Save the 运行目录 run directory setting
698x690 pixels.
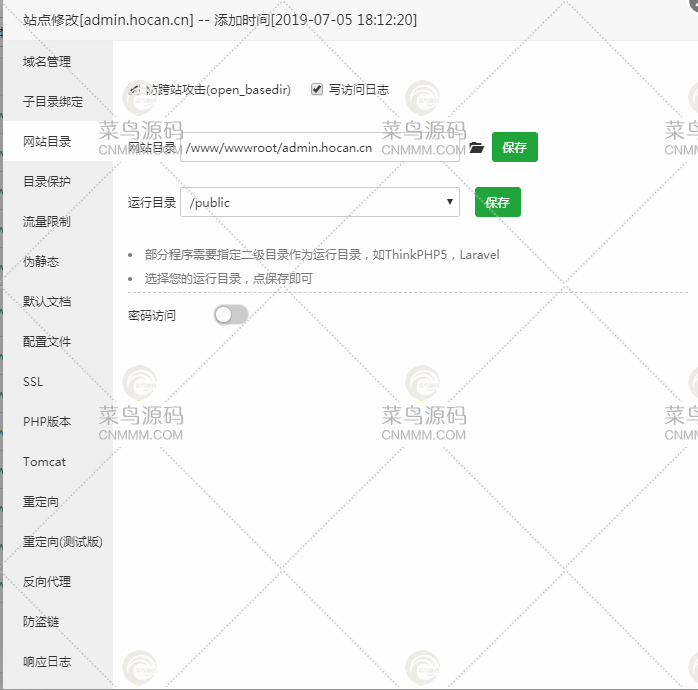click(x=498, y=202)
